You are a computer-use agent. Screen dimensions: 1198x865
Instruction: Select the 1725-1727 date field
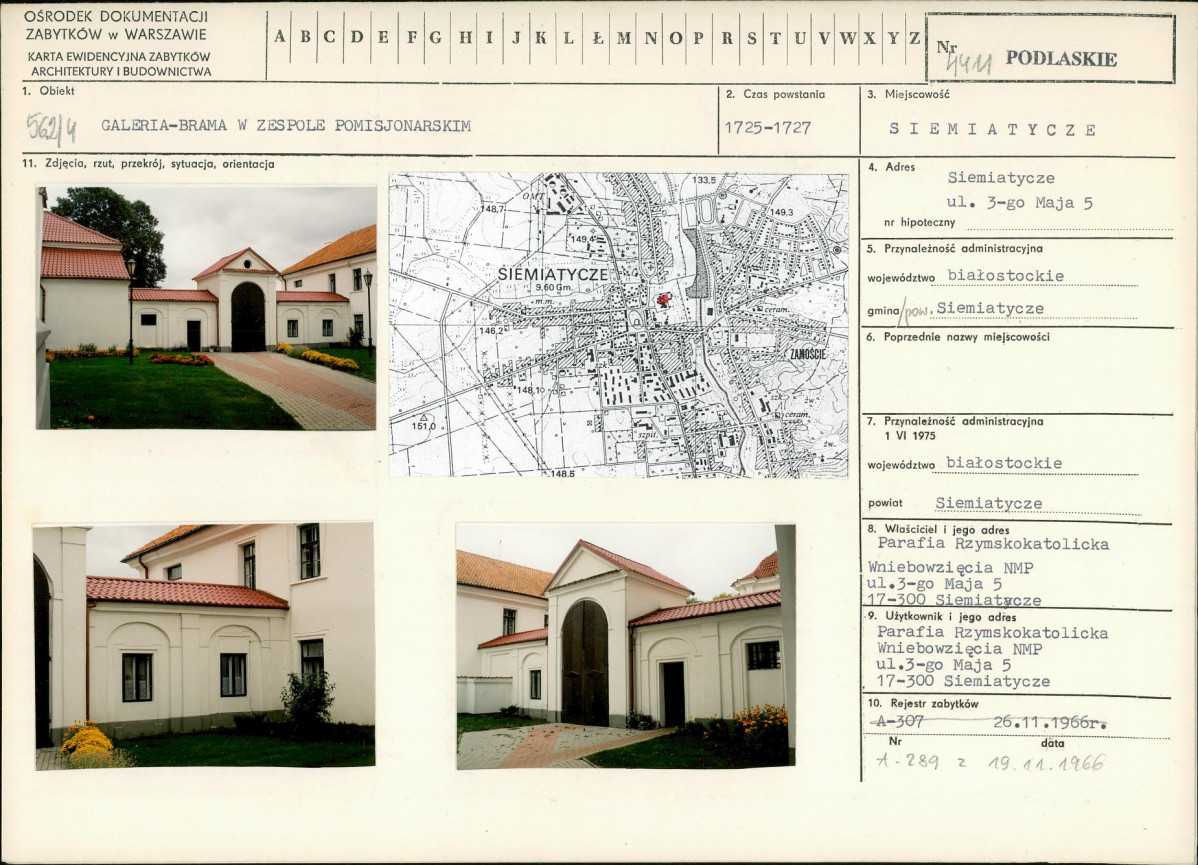click(768, 128)
